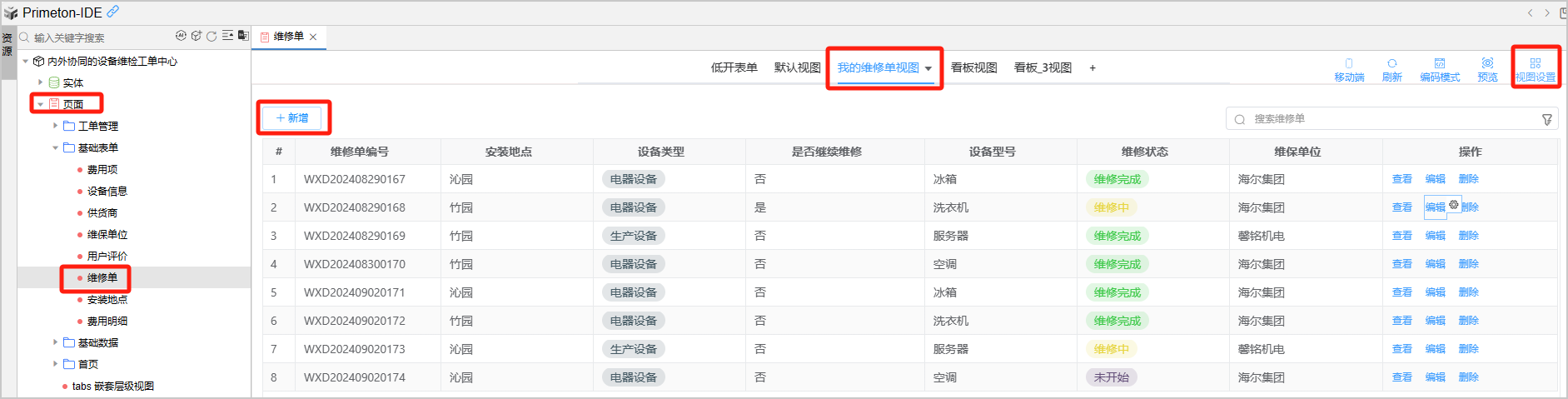Collapse the 基础表单 folder

[x=56, y=147]
